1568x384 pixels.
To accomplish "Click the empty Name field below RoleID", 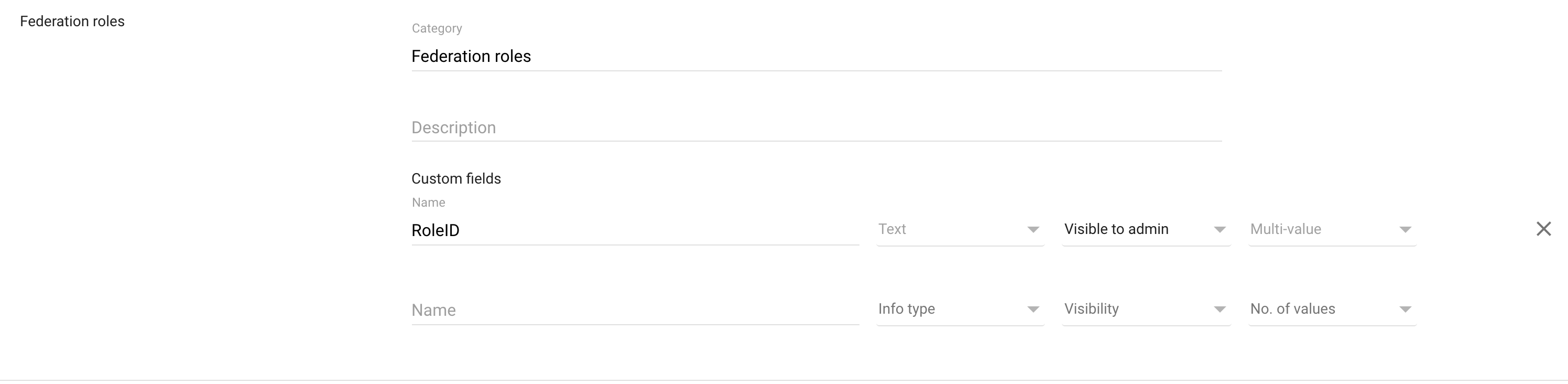I will click(633, 310).
